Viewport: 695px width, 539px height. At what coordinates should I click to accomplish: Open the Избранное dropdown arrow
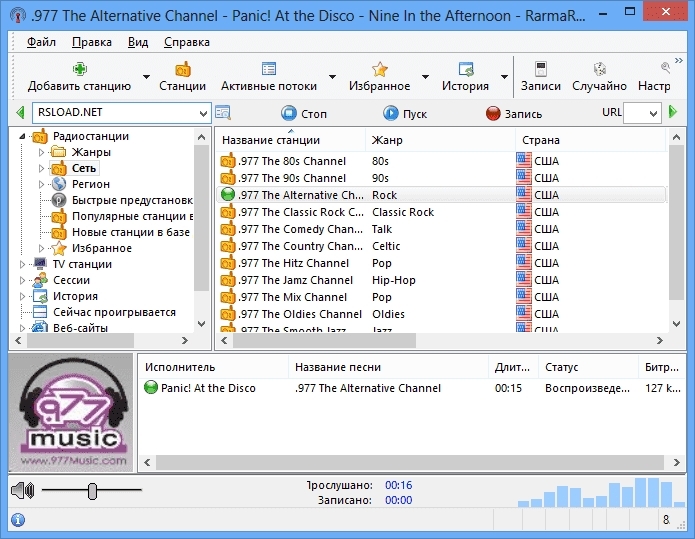click(425, 77)
